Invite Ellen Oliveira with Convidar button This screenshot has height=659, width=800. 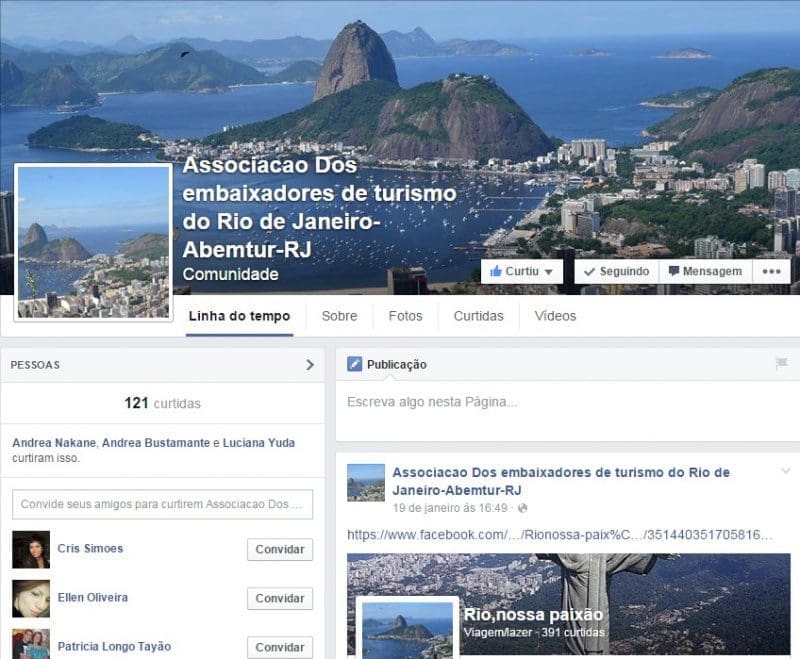click(280, 598)
